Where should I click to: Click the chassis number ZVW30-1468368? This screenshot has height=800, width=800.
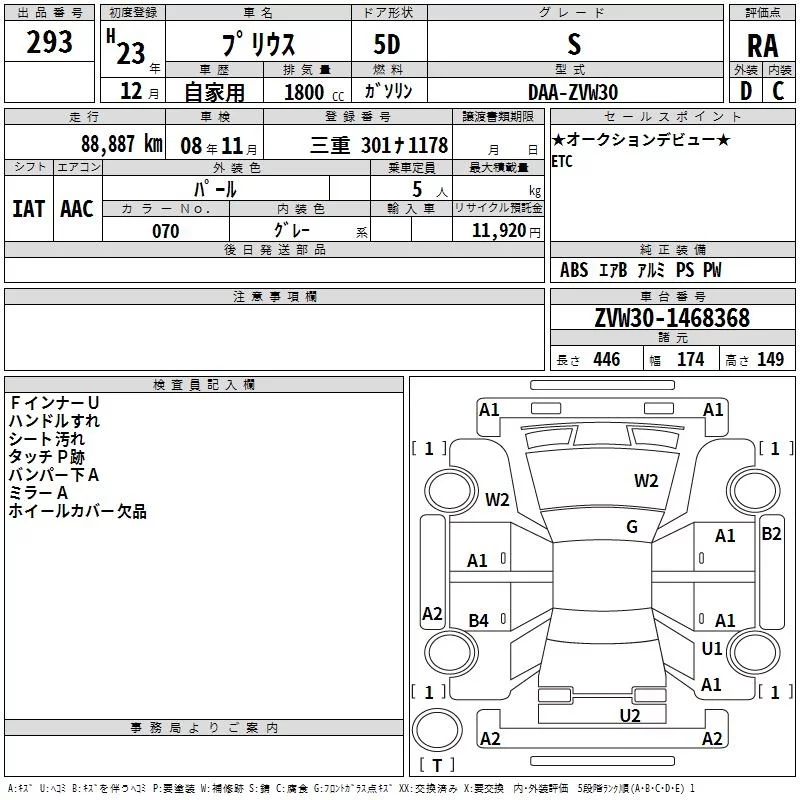pyautogui.click(x=672, y=318)
